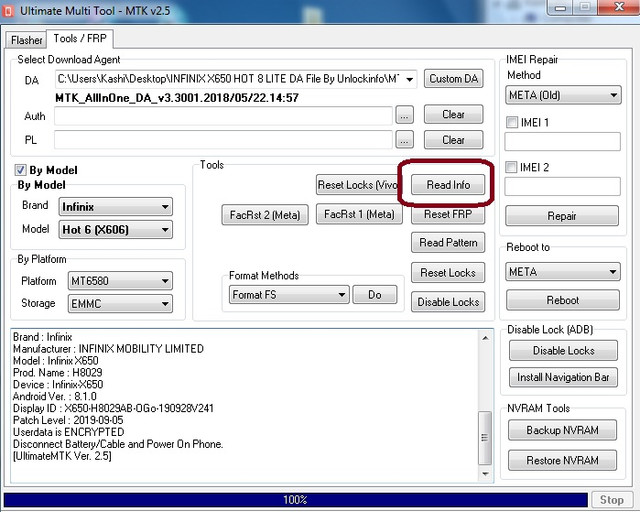
Task: Click the Ultimate Multi Tool title bar app icon
Action: click(x=8, y=11)
